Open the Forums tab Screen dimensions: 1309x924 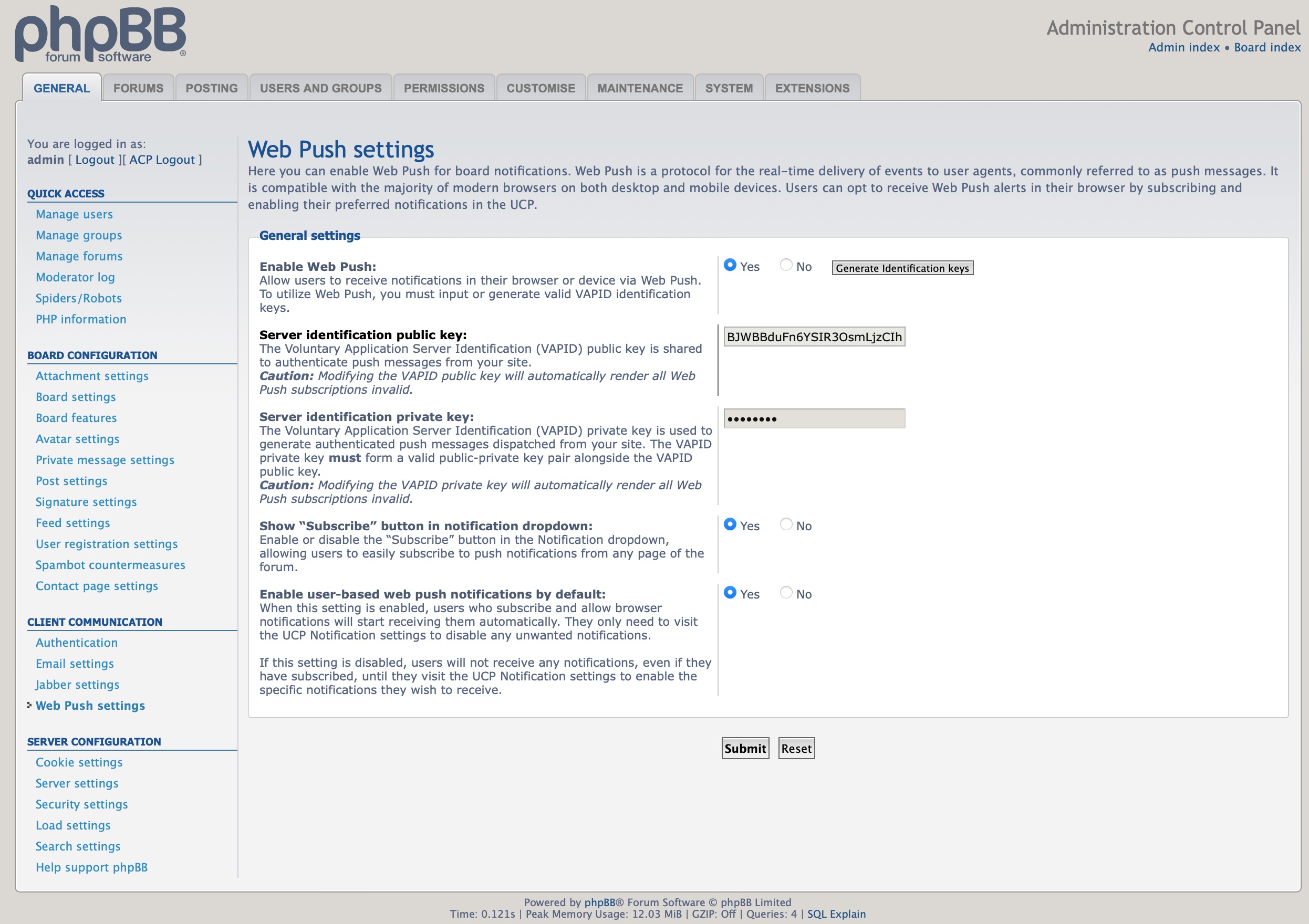[138, 88]
